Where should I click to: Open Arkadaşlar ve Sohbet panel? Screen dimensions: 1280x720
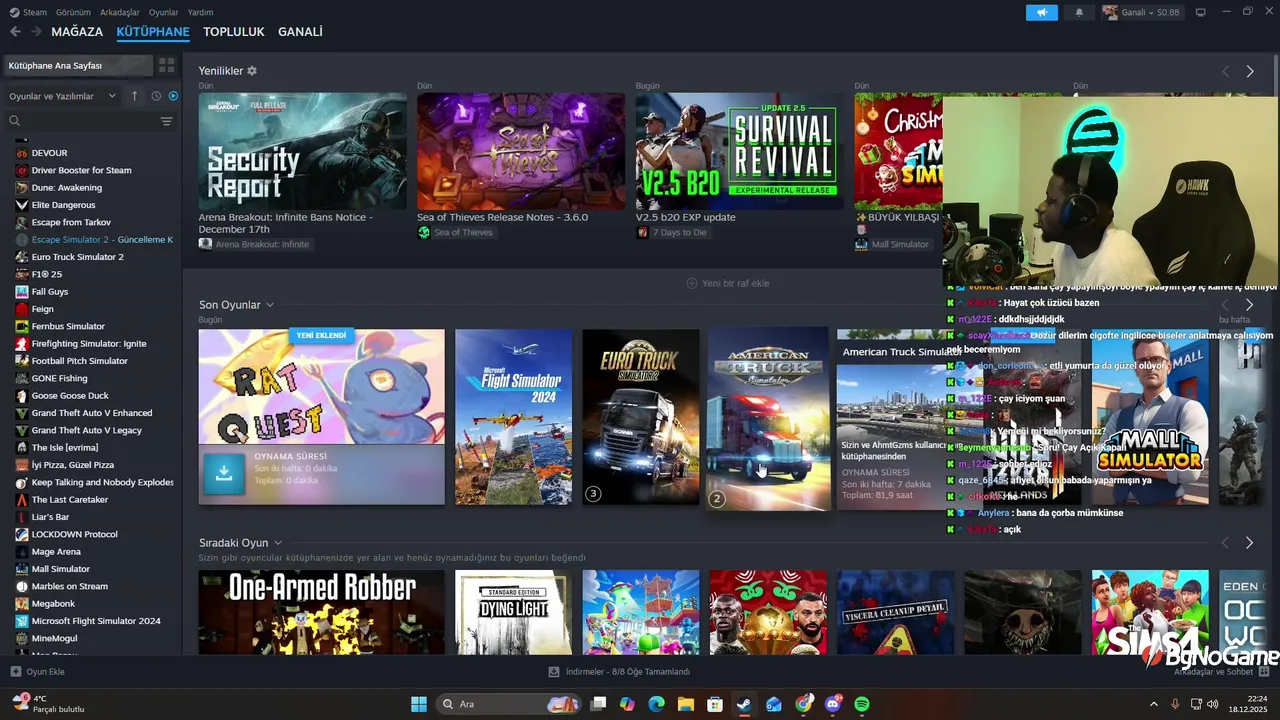tap(1221, 672)
